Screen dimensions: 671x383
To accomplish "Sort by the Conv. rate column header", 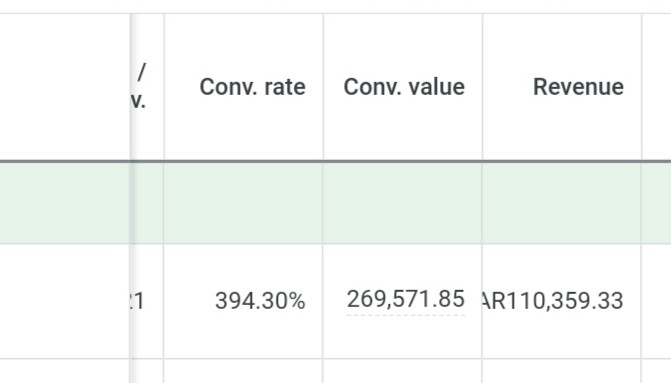I will click(252, 87).
